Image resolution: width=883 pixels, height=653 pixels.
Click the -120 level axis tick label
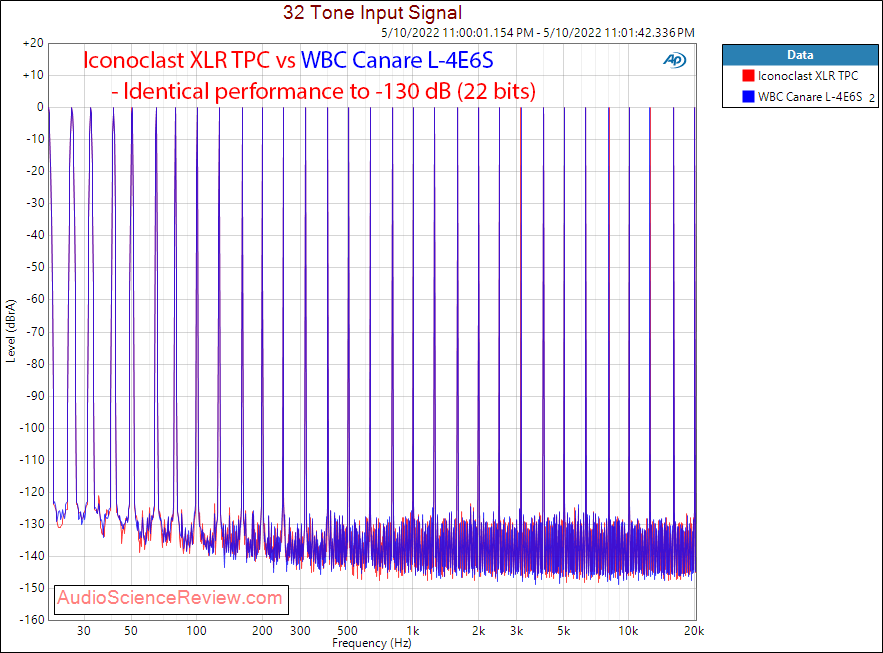32,492
